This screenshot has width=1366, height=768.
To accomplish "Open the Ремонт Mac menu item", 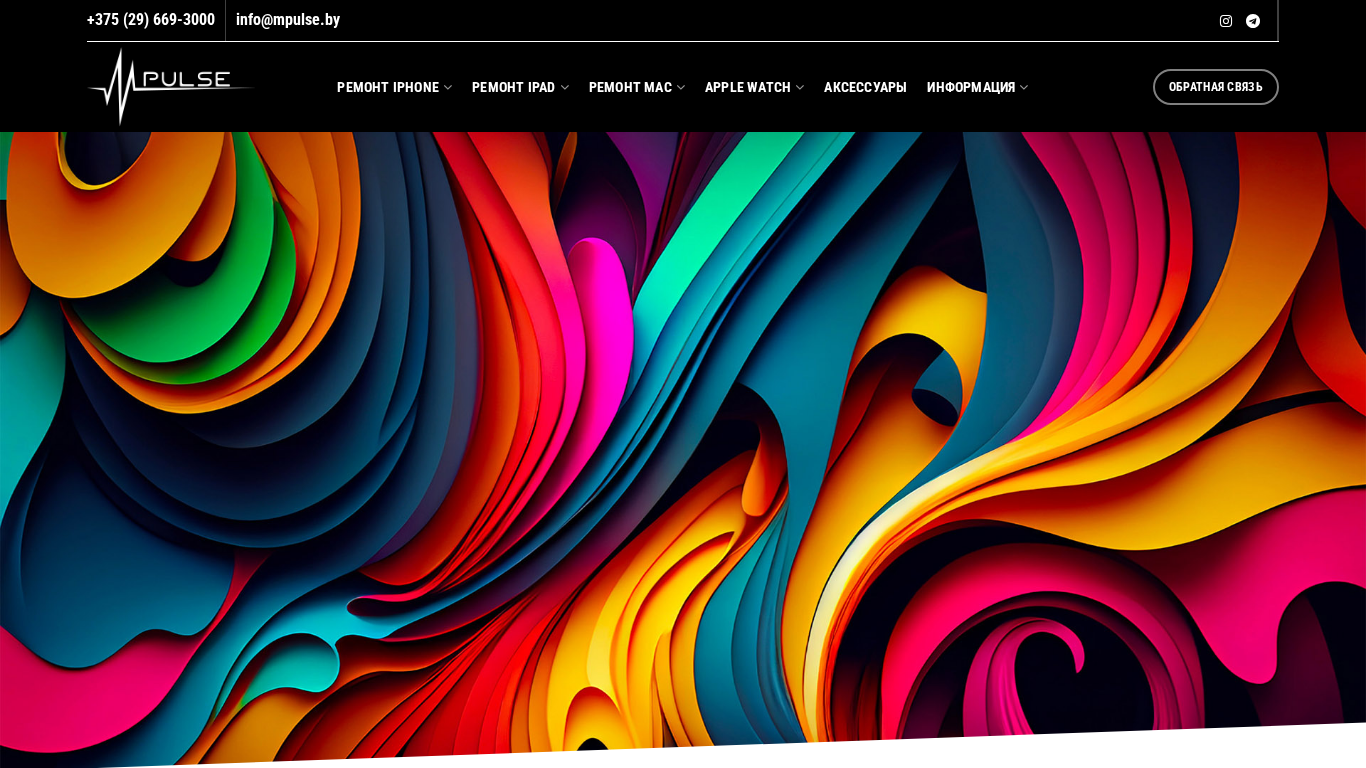I will 630,88.
